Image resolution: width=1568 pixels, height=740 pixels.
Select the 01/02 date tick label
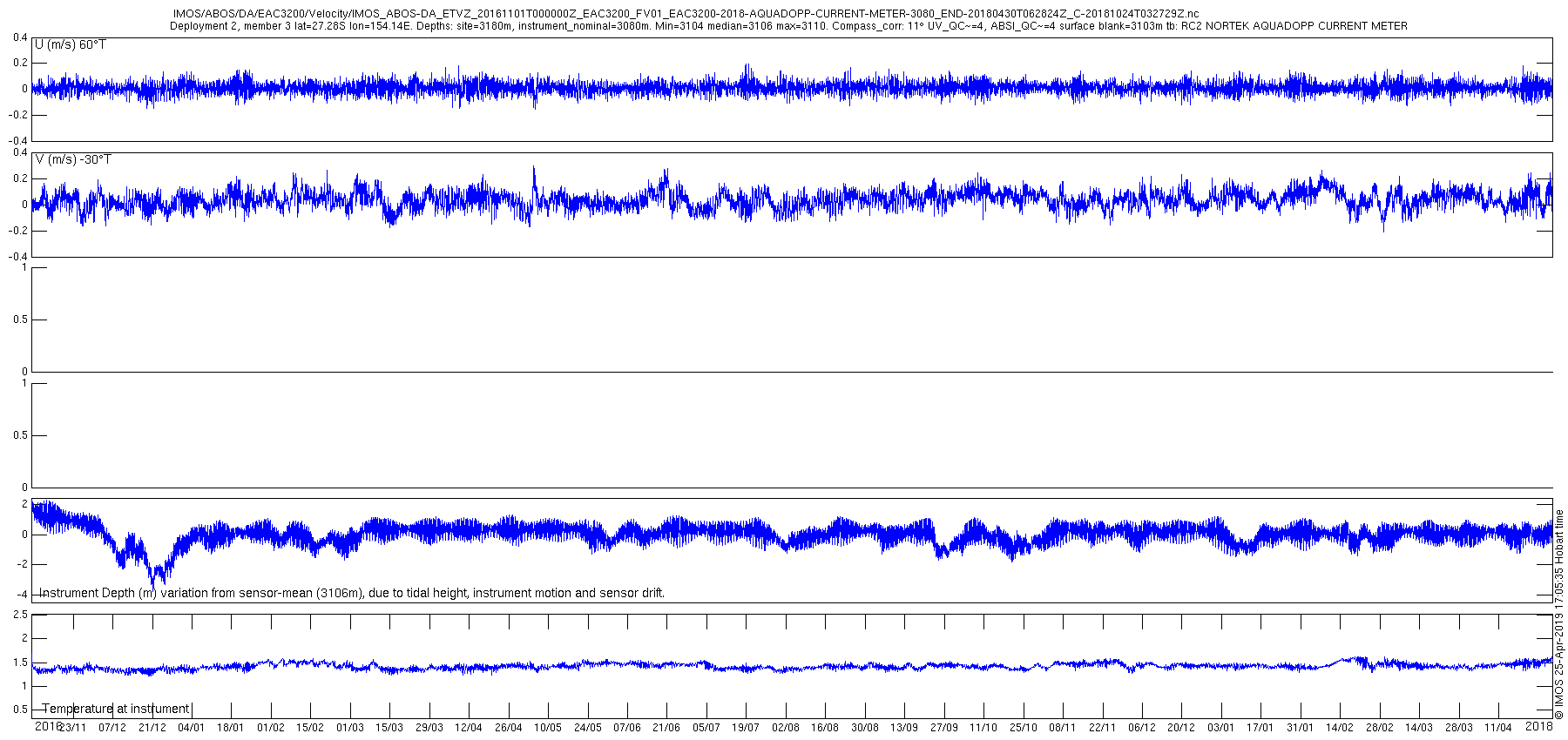[271, 728]
